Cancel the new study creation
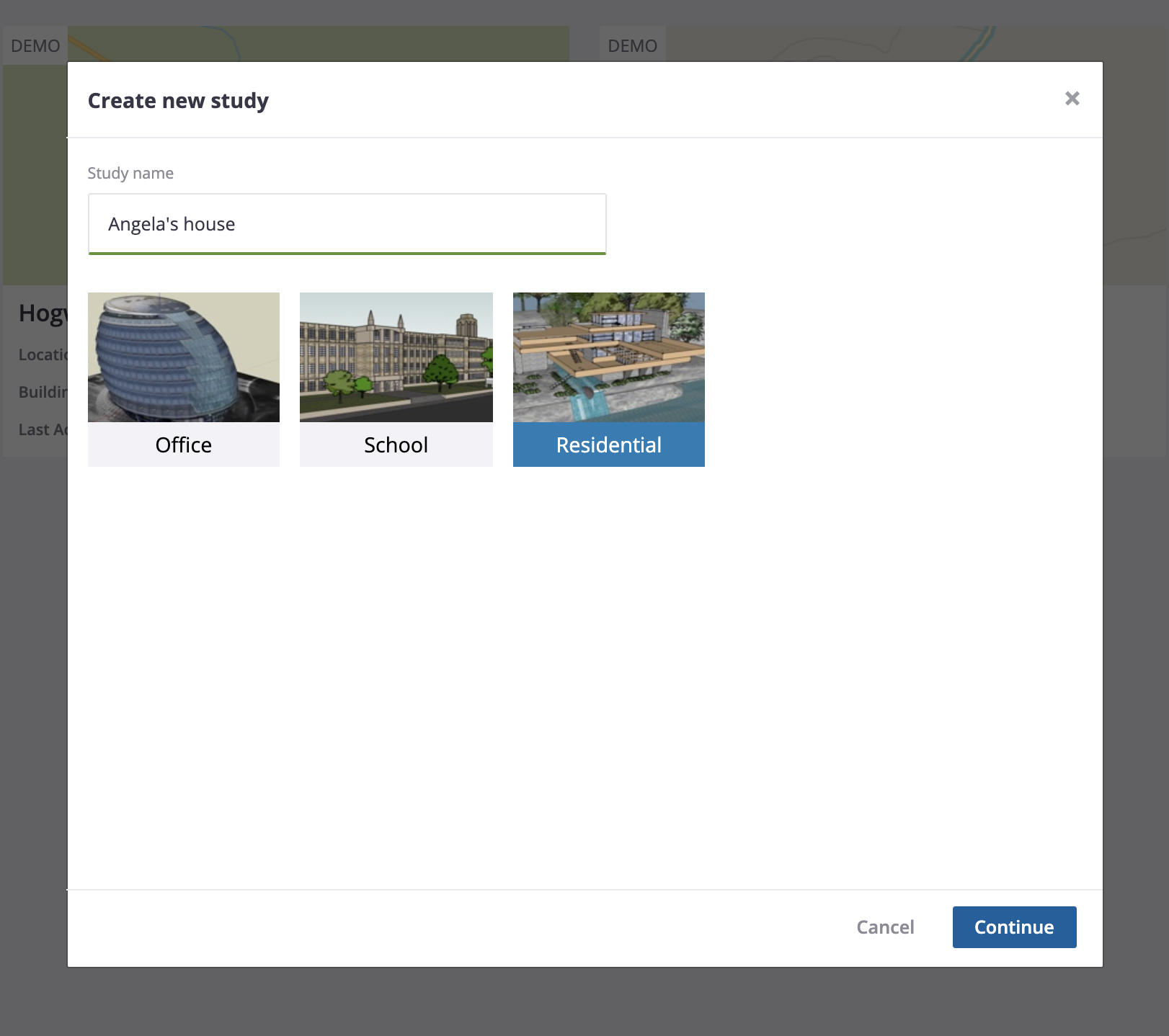This screenshot has height=1036, width=1169. [x=884, y=927]
